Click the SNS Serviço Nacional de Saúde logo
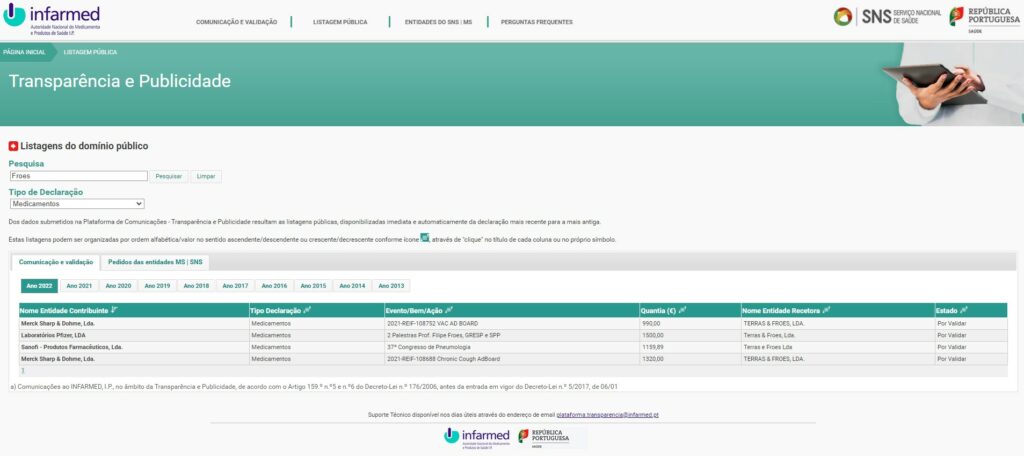The image size is (1024, 456). [x=887, y=17]
